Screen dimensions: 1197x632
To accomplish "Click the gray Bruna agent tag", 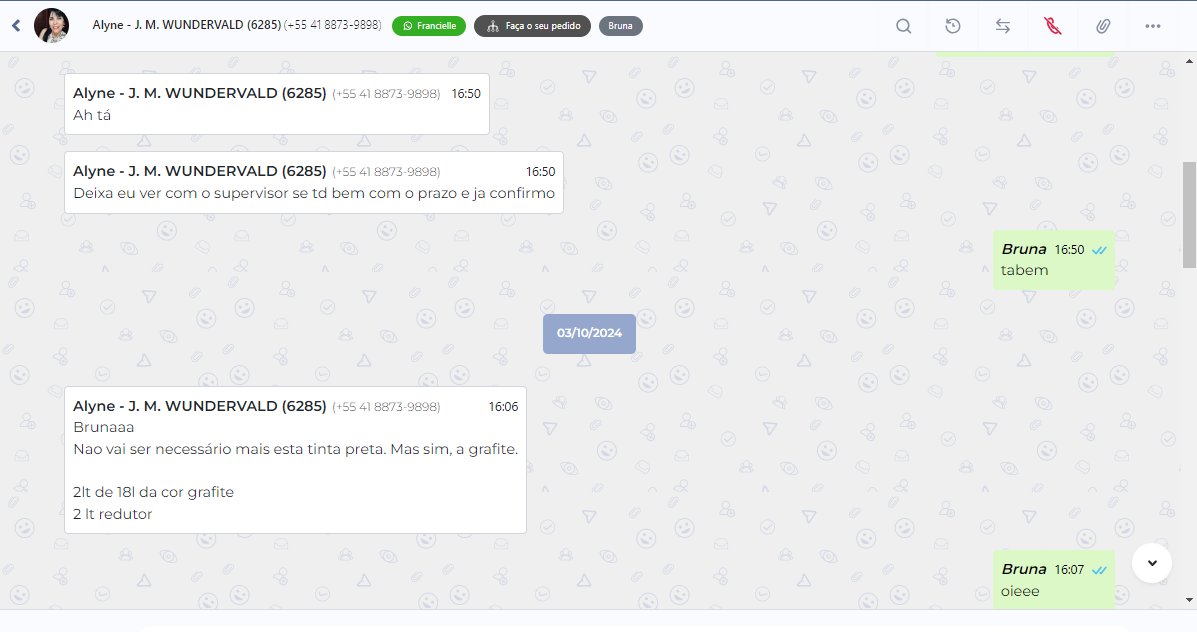I will (621, 26).
